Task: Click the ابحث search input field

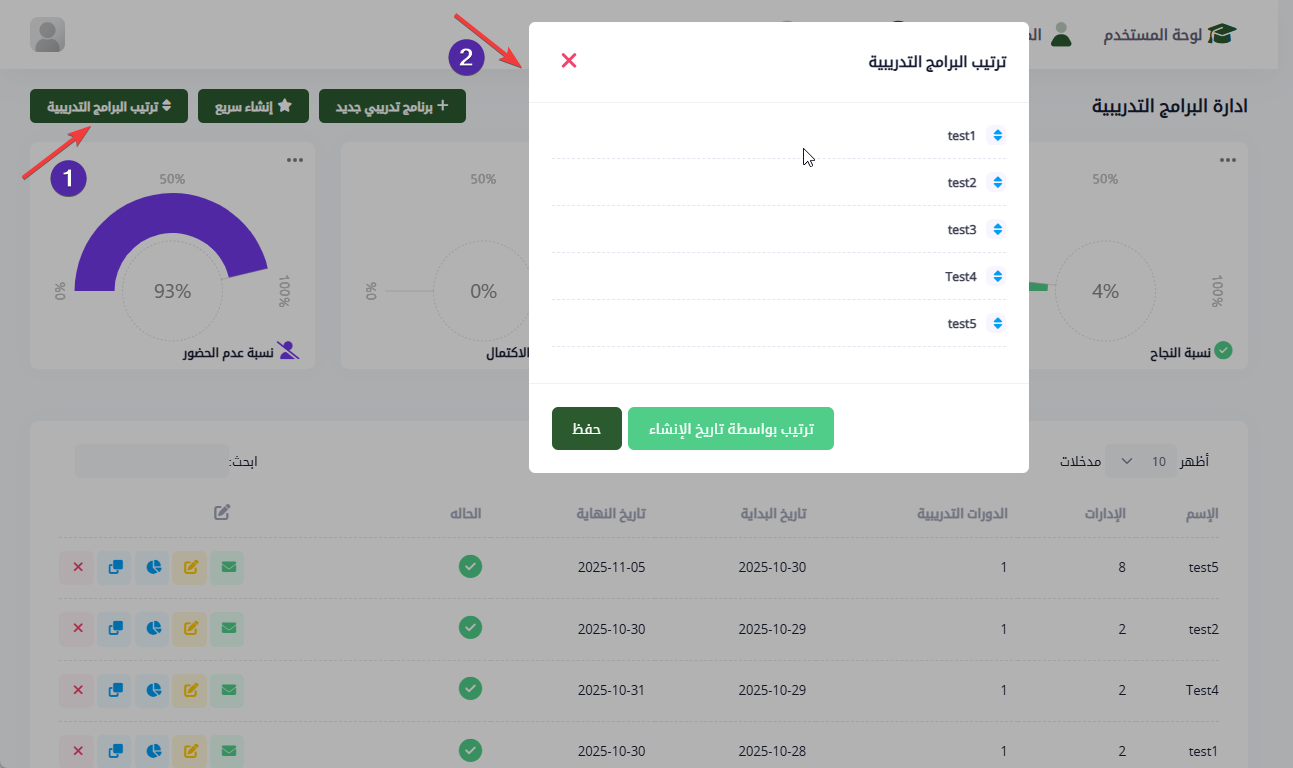Action: pyautogui.click(x=151, y=461)
